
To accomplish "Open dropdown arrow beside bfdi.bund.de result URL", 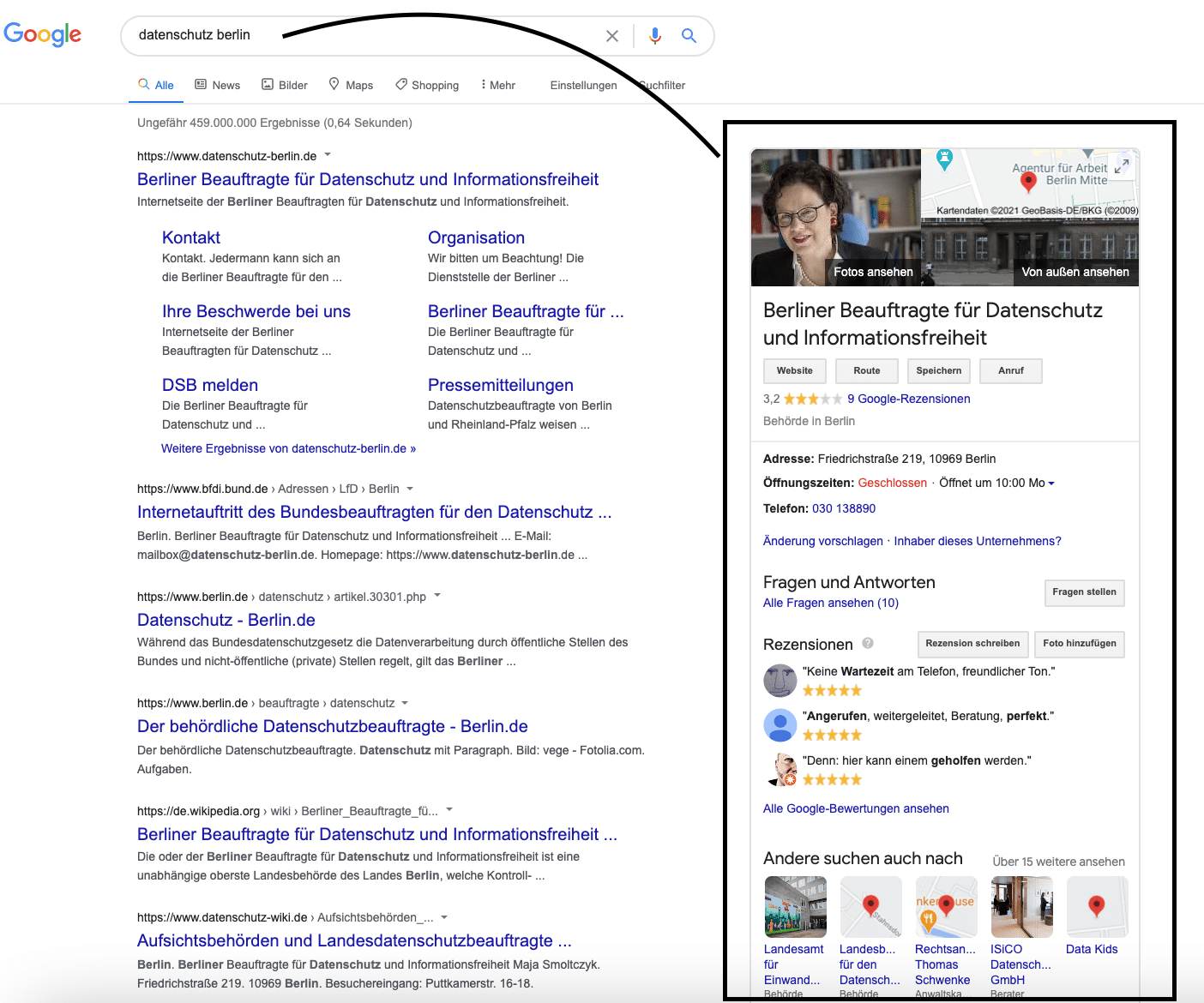I will tap(410, 489).
